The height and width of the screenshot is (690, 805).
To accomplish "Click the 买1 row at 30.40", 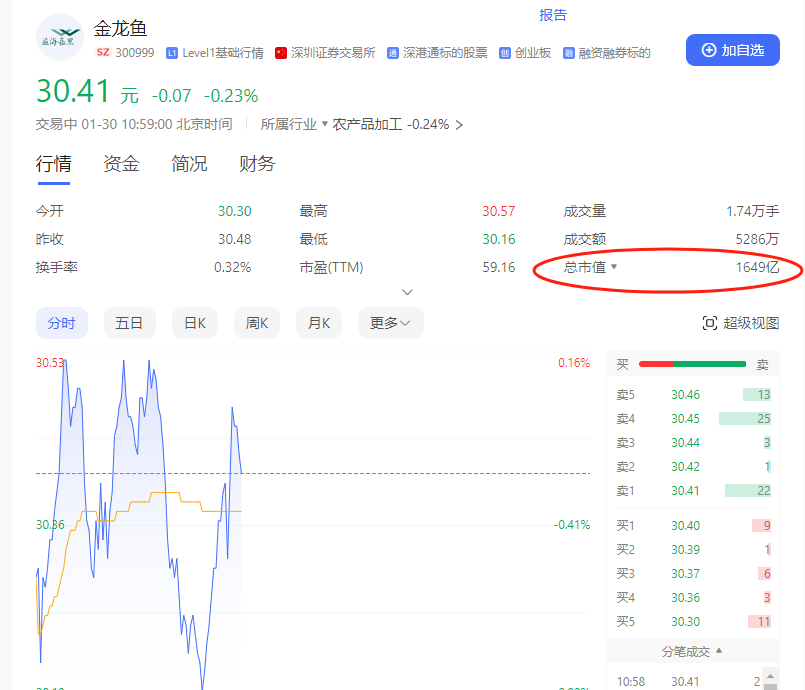I will [693, 526].
